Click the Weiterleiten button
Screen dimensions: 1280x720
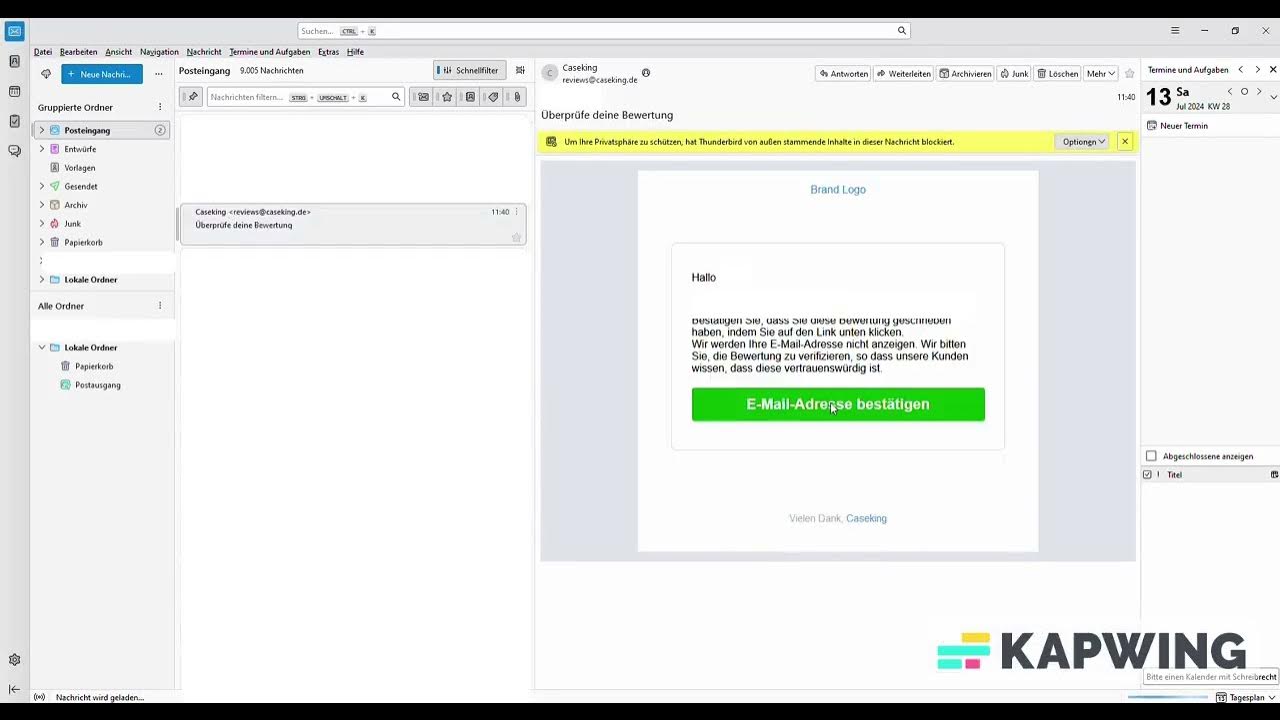pyautogui.click(x=904, y=74)
